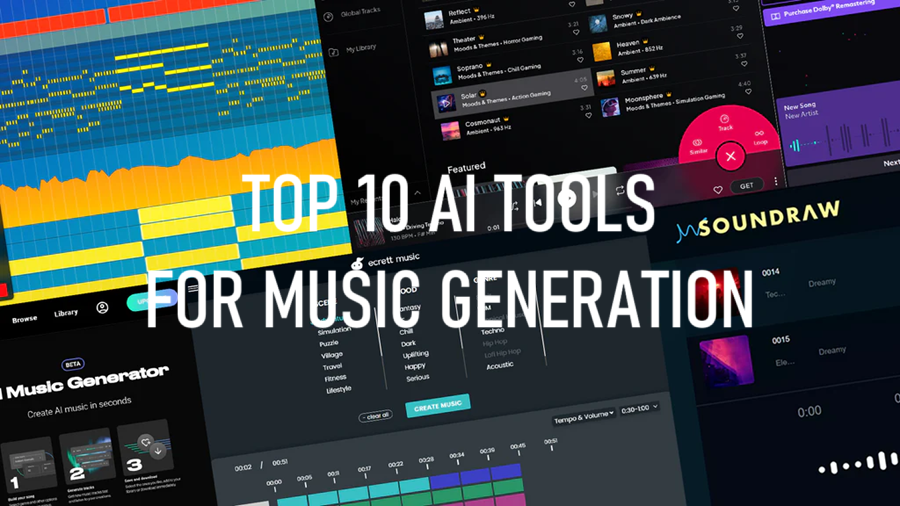The height and width of the screenshot is (506, 900).
Task: Open Soundraw track 0015's purple thumbnail
Action: 726,361
